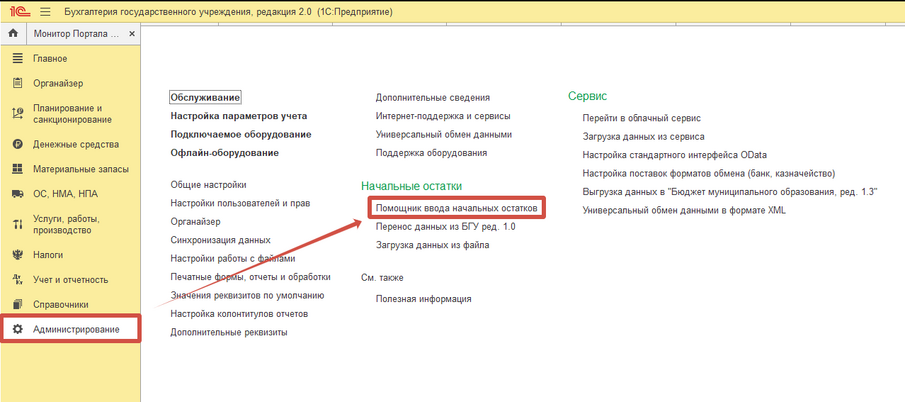Open the Налоги section icon
Image resolution: width=905 pixels, height=402 pixels.
pos(16,255)
